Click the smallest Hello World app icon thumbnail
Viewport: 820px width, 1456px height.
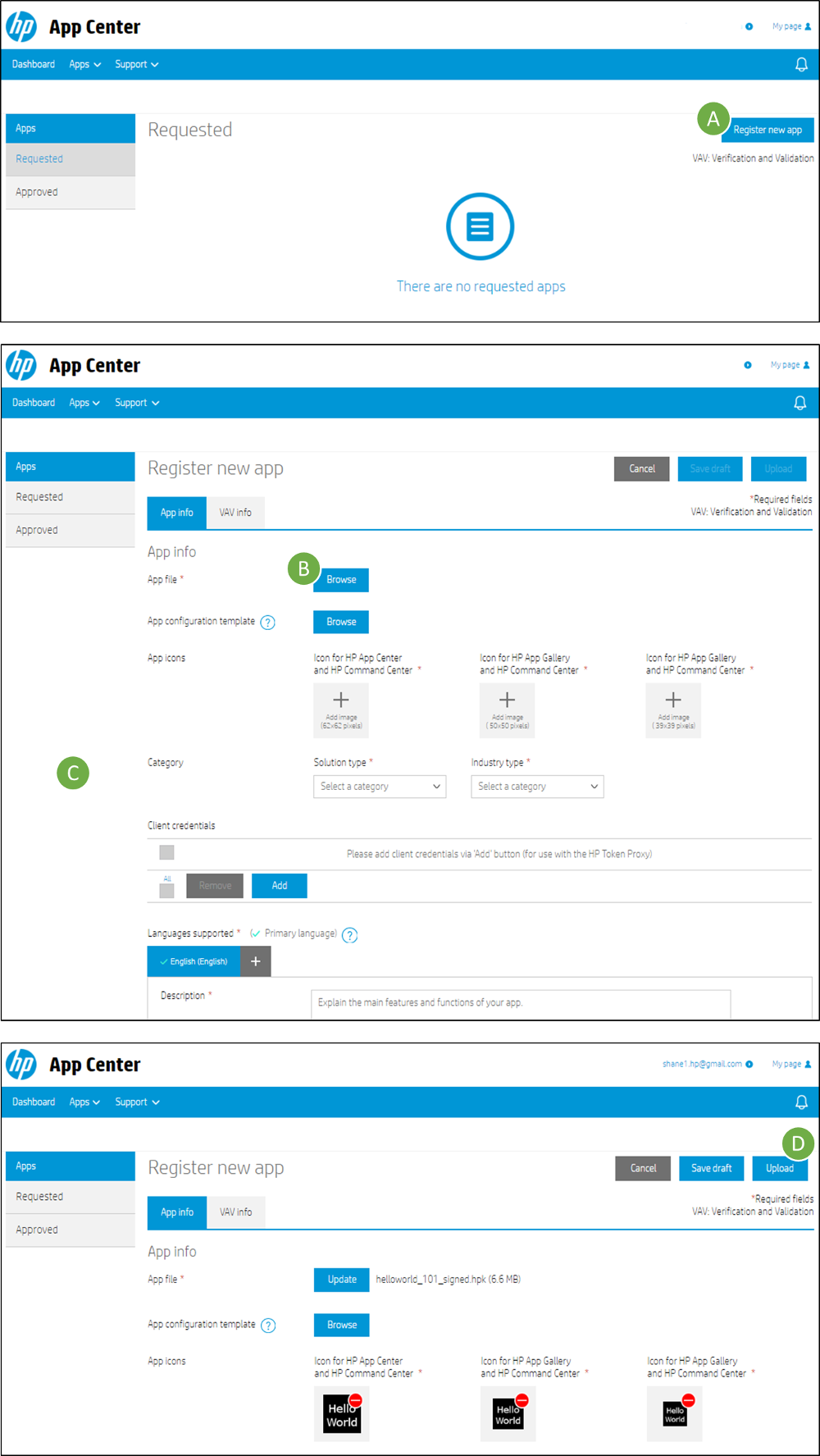(x=675, y=1413)
